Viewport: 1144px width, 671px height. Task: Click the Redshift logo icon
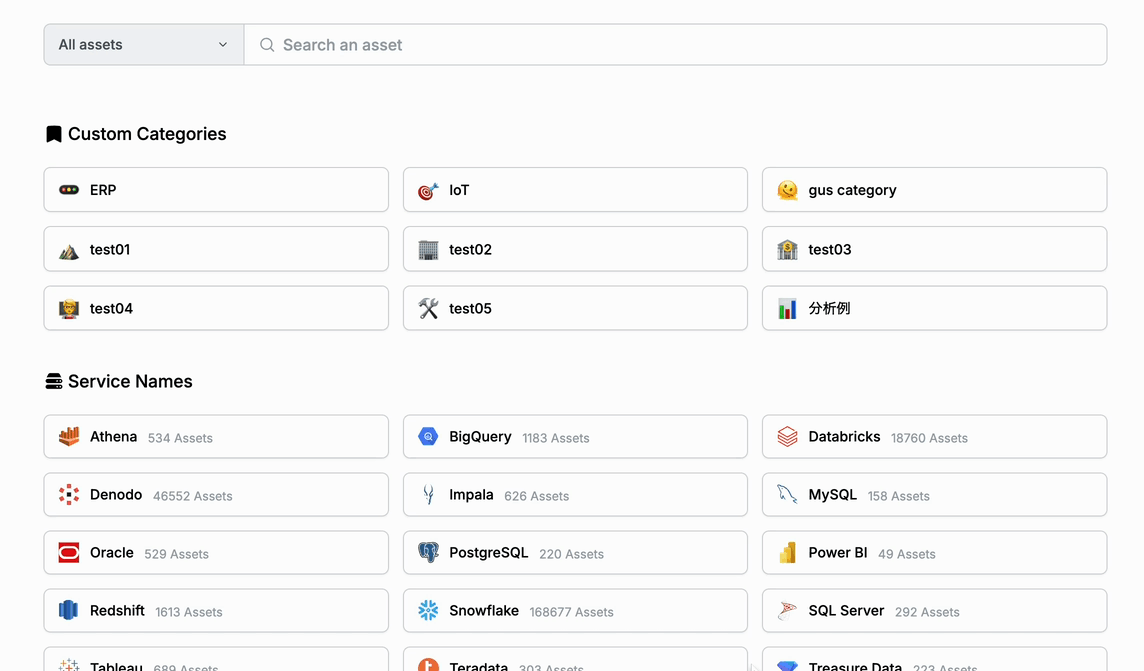[69, 610]
